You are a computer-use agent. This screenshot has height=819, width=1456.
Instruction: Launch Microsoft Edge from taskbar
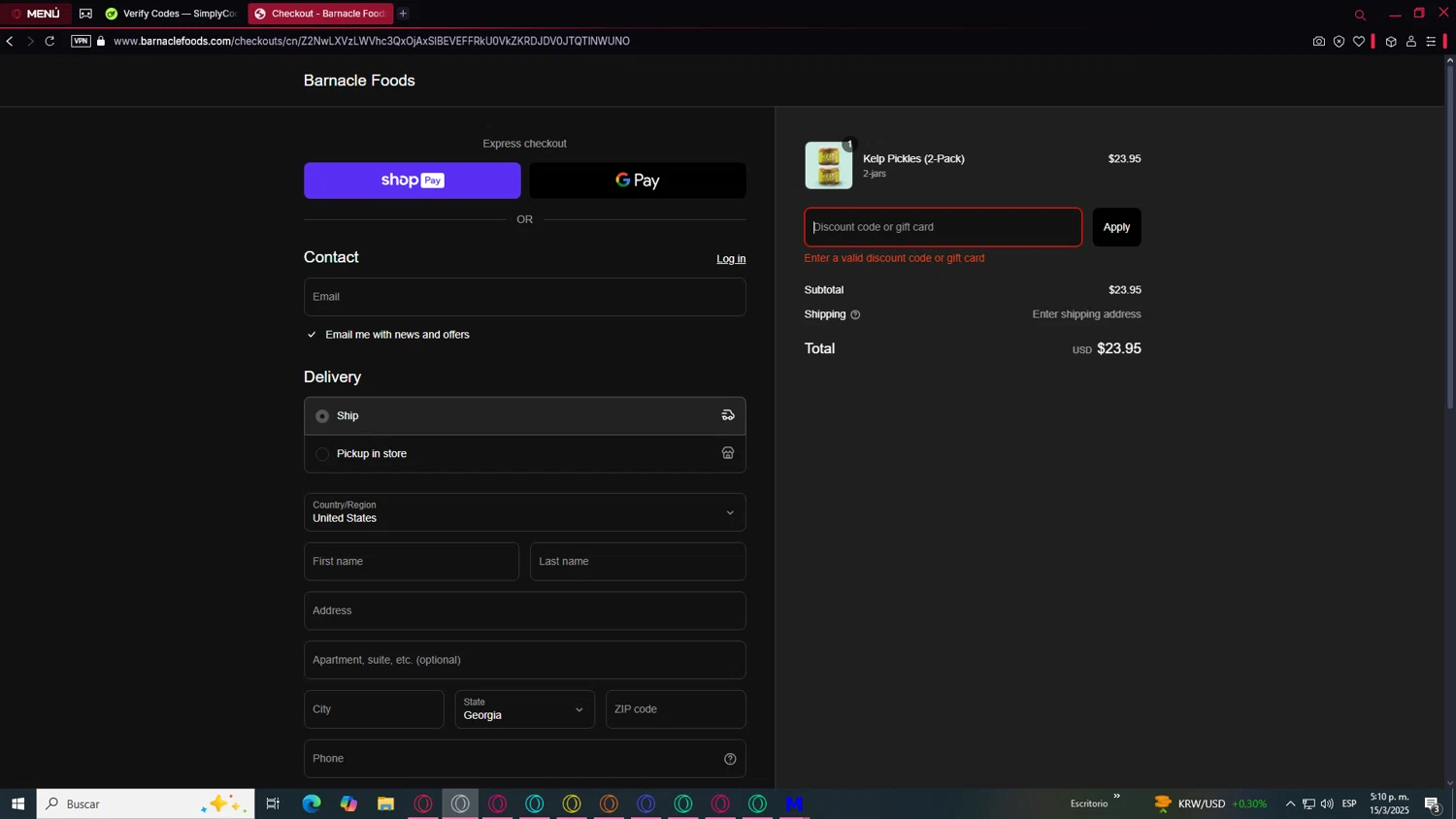point(312,803)
